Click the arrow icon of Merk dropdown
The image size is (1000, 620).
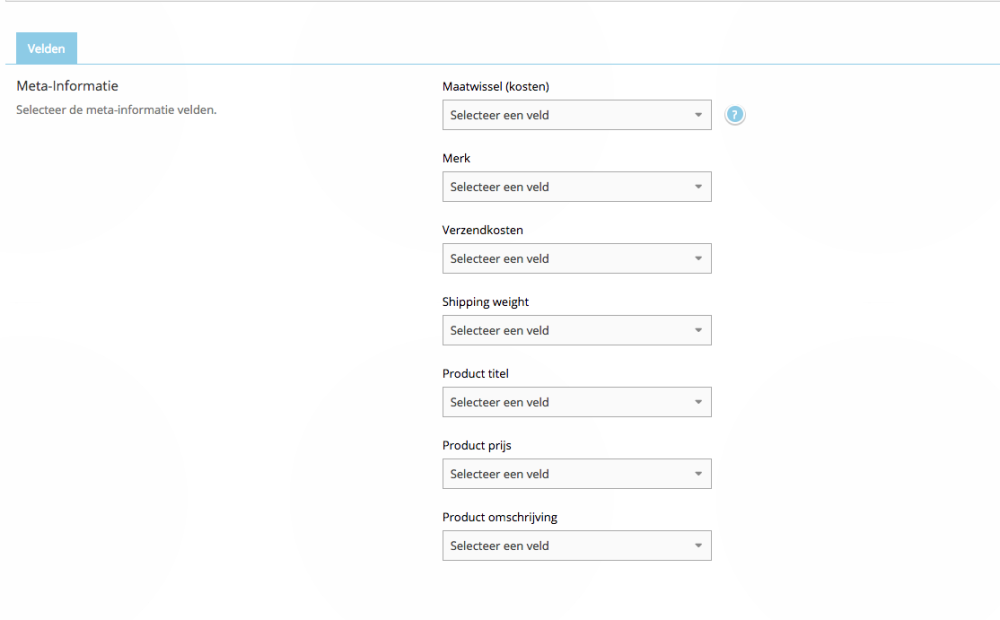click(698, 187)
